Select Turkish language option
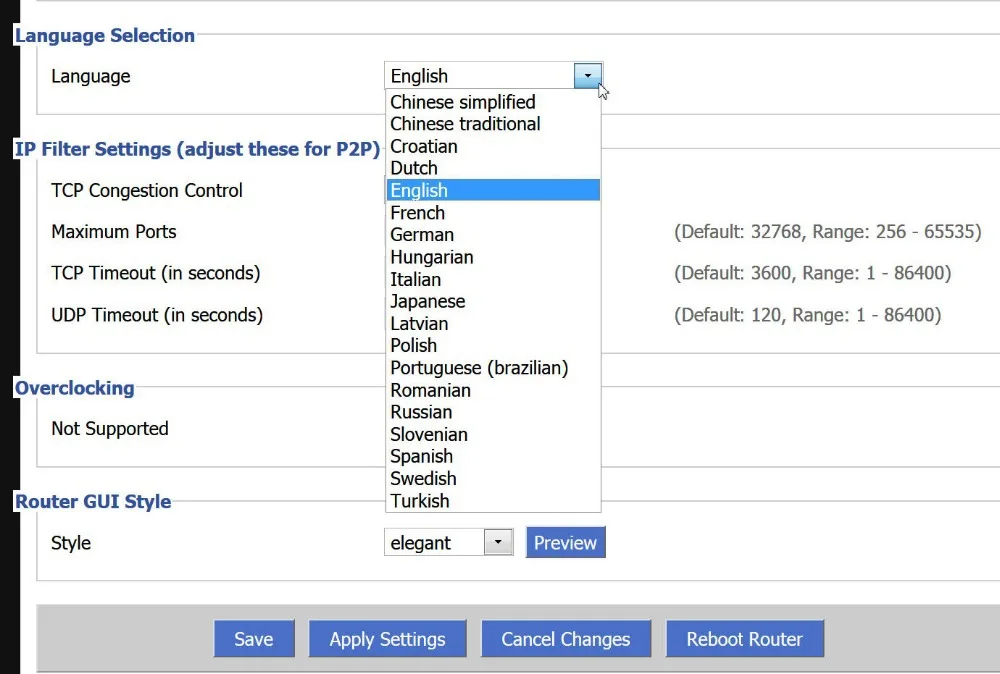 pyautogui.click(x=493, y=501)
